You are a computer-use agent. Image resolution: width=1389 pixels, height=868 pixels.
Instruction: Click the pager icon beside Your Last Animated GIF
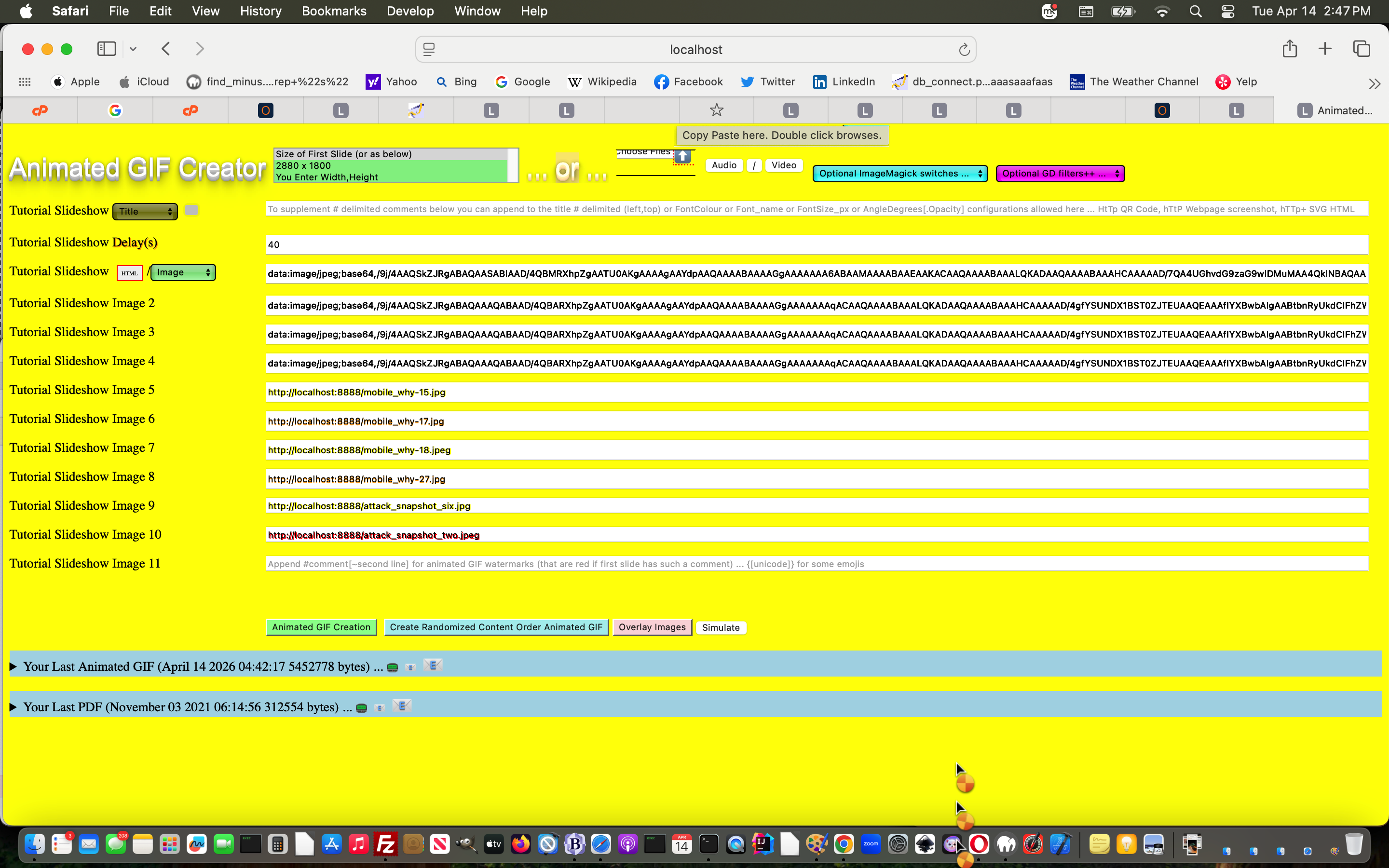393,666
